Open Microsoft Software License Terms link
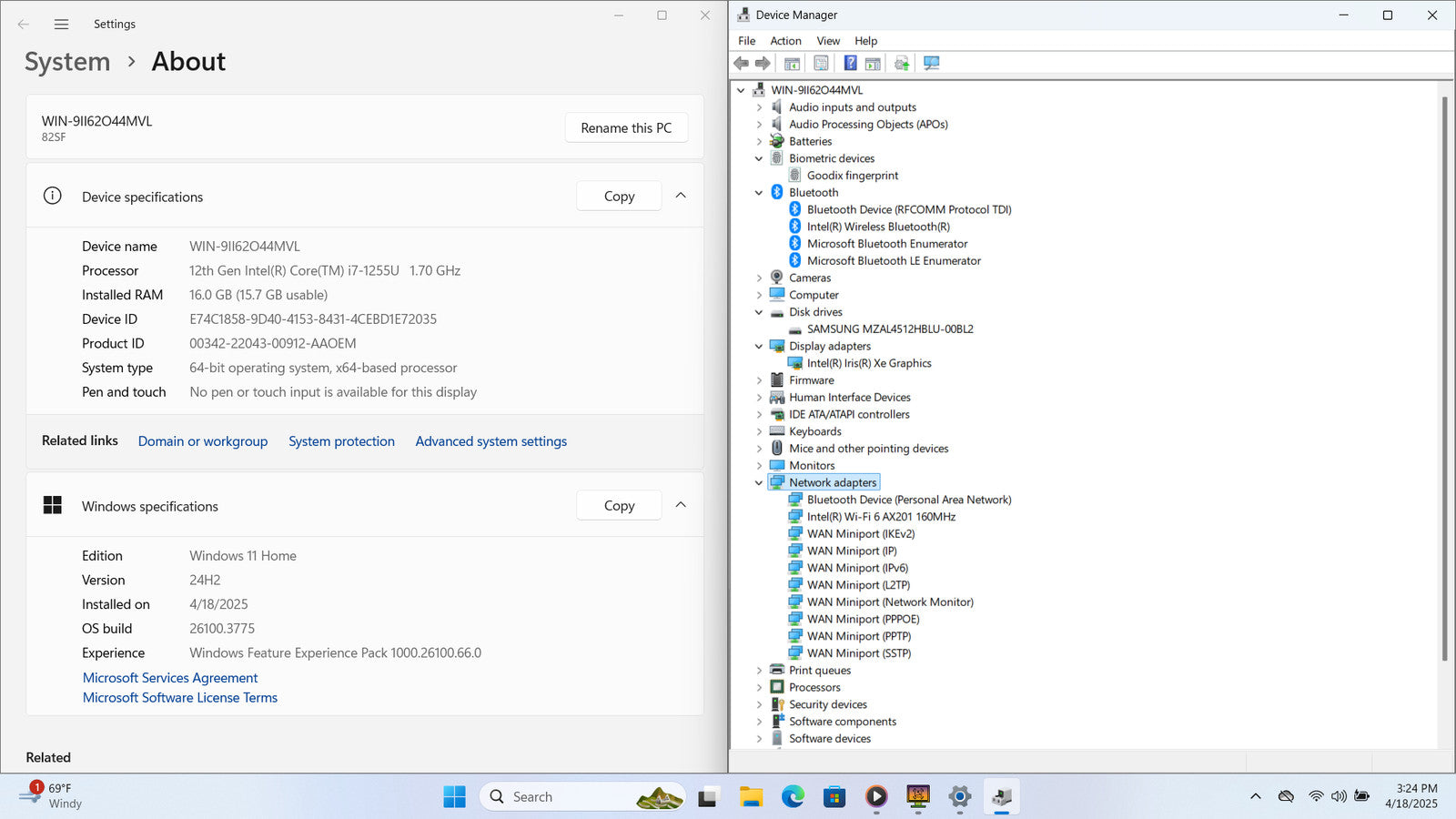 180,698
